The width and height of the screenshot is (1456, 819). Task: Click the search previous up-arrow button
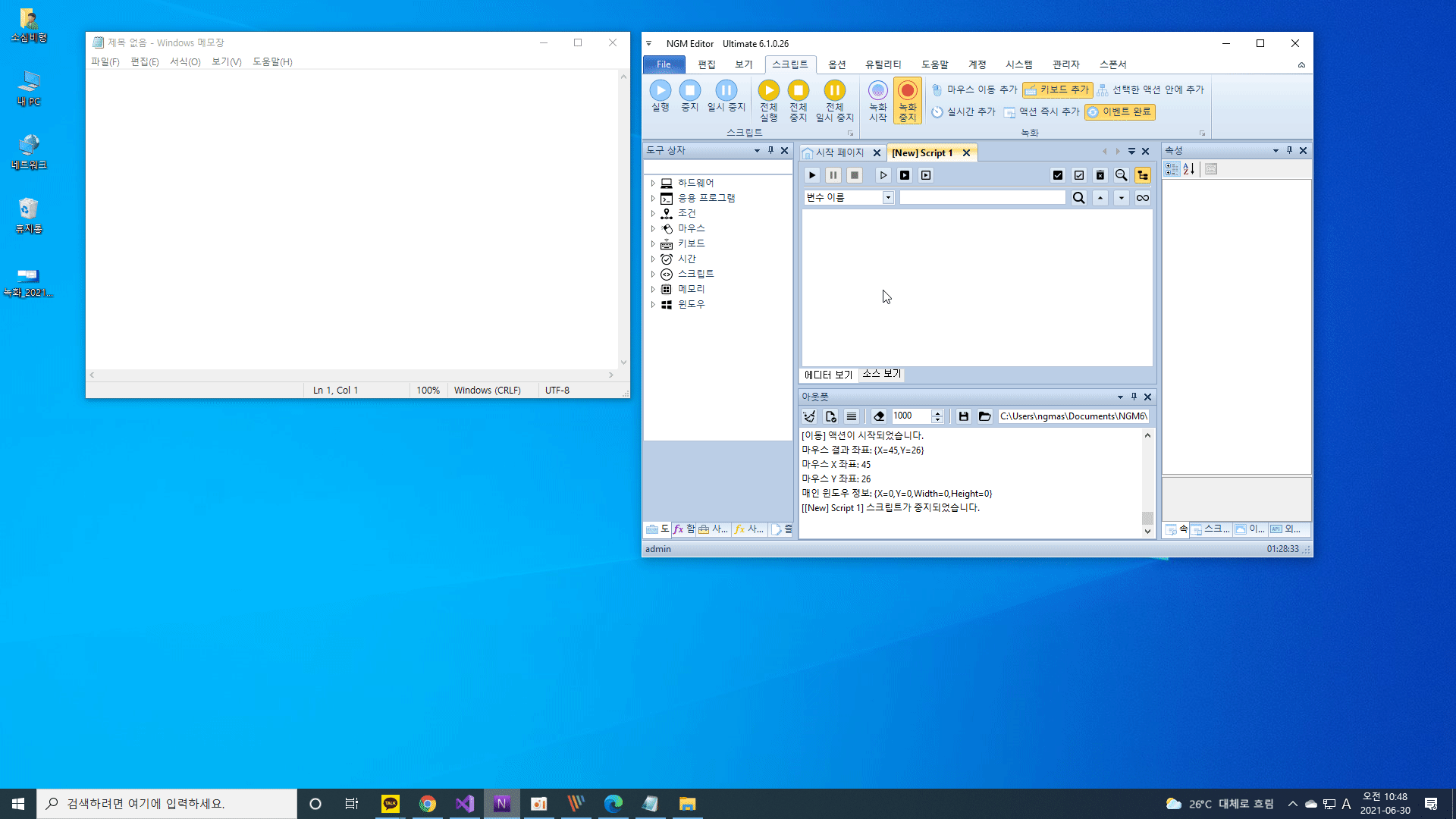(1100, 198)
